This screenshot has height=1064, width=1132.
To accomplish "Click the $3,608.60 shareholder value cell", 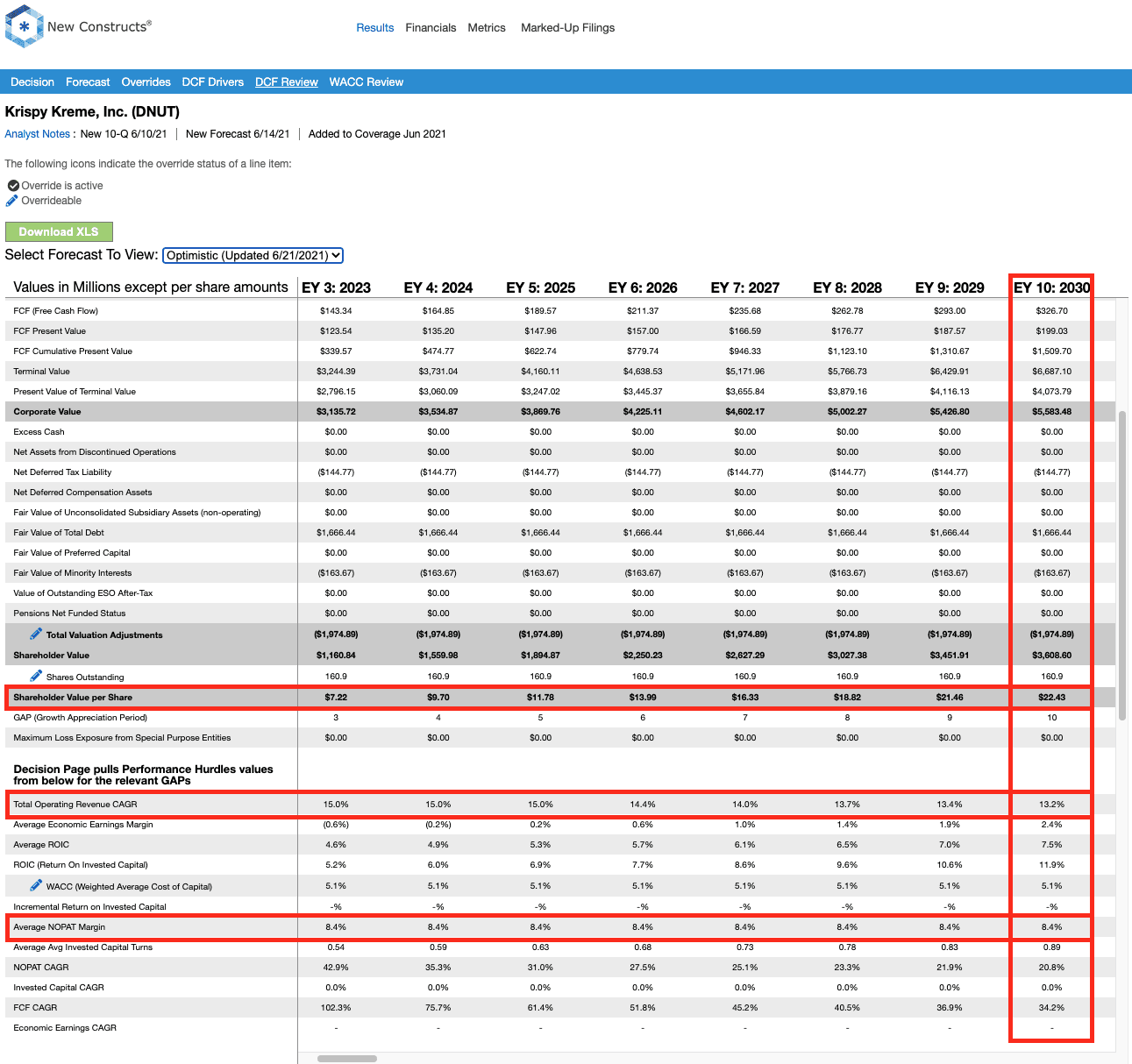I will click(1051, 656).
